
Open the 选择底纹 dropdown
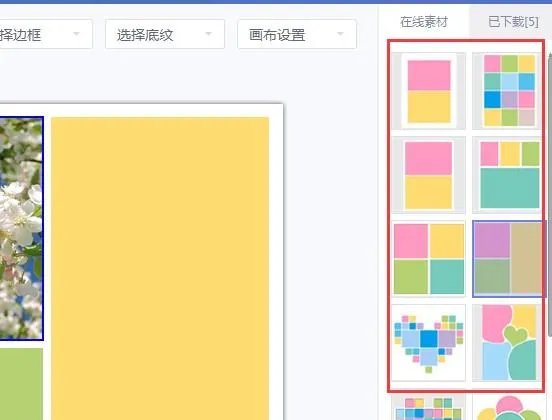tap(165, 34)
